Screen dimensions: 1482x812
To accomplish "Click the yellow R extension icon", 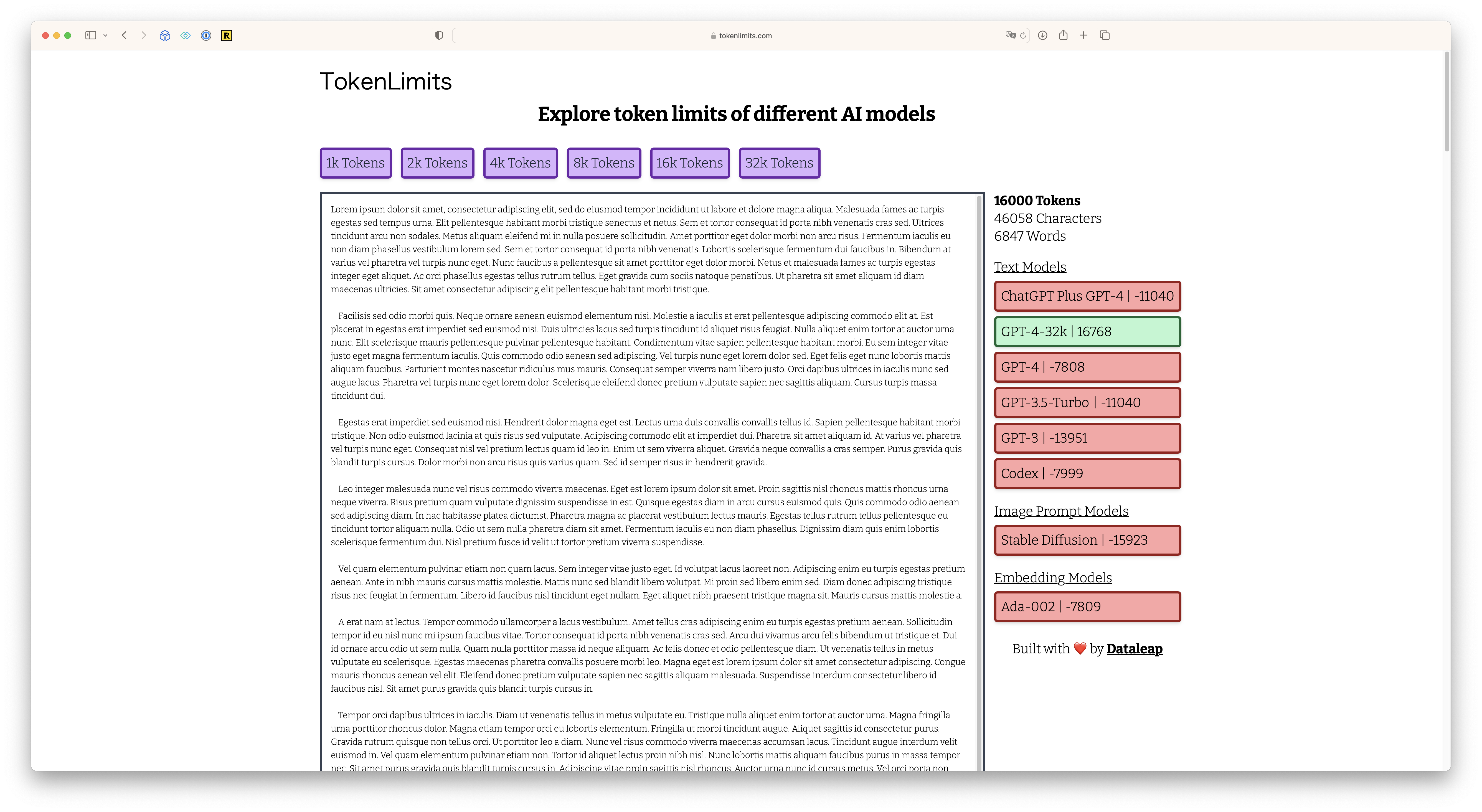I will click(227, 35).
